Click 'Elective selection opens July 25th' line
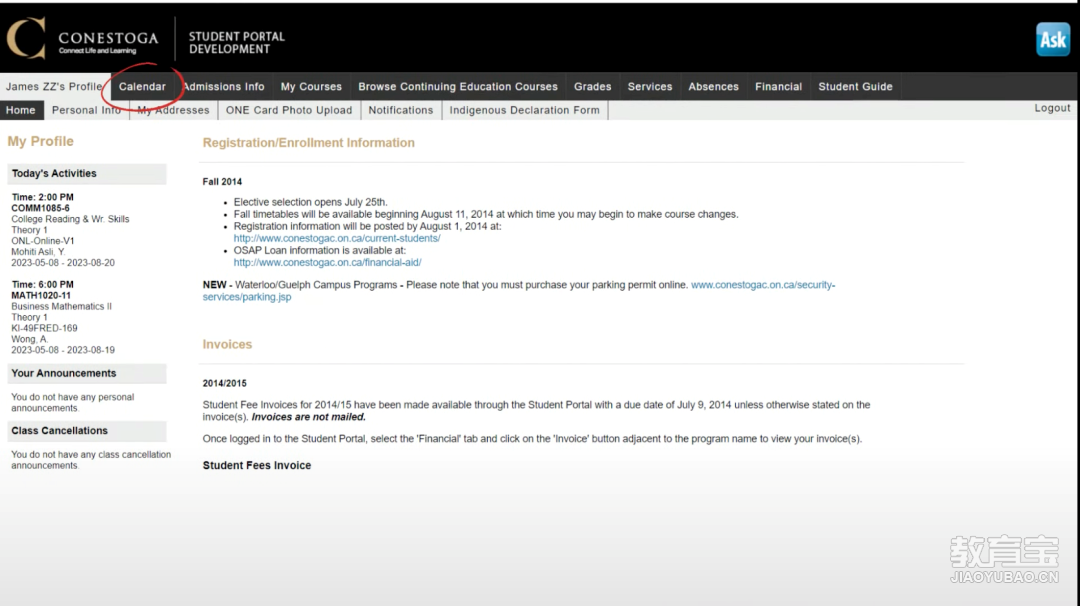Viewport: 1080px width, 606px height. click(x=311, y=202)
